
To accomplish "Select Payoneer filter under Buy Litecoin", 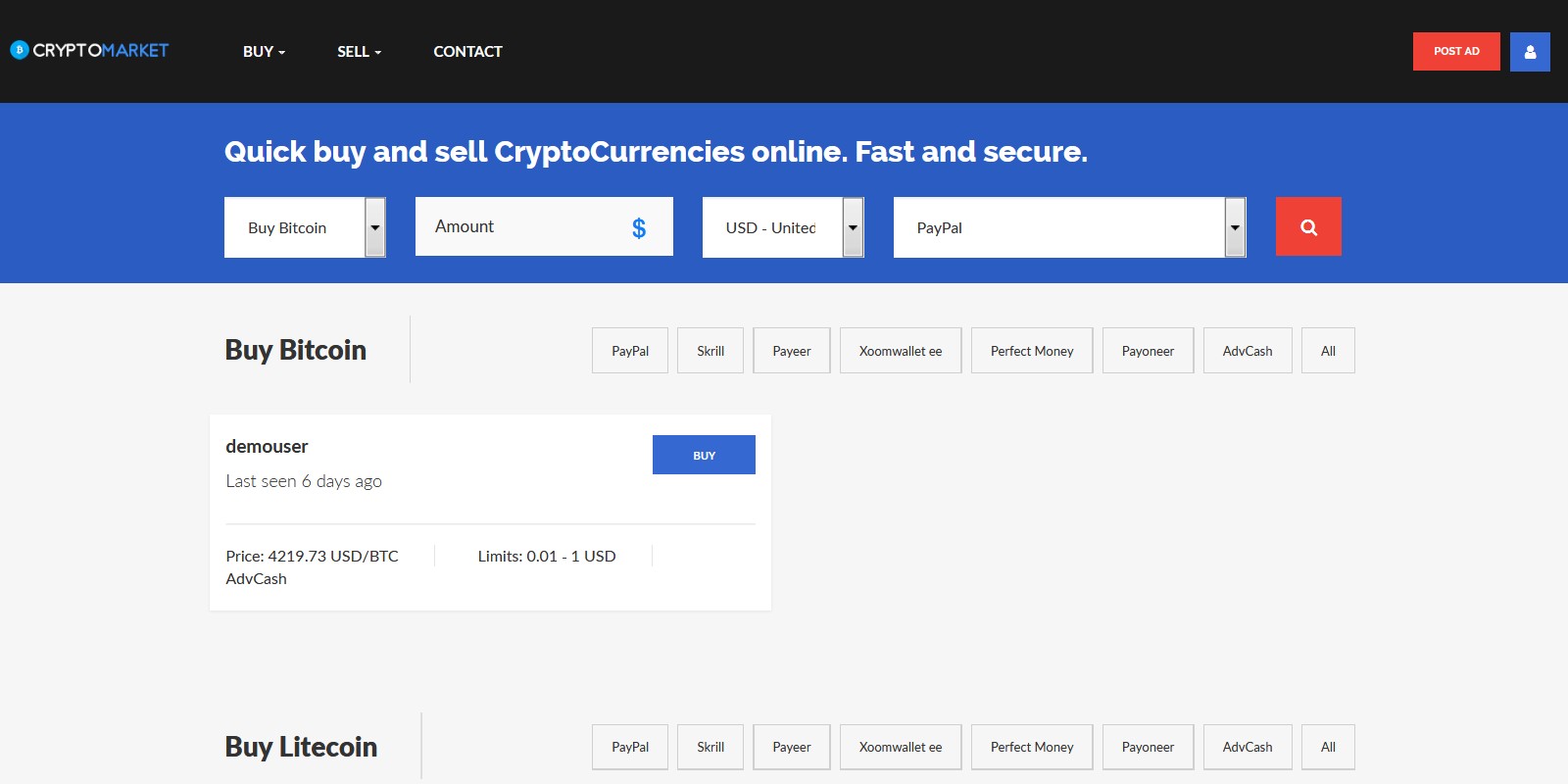I will pos(1148,747).
